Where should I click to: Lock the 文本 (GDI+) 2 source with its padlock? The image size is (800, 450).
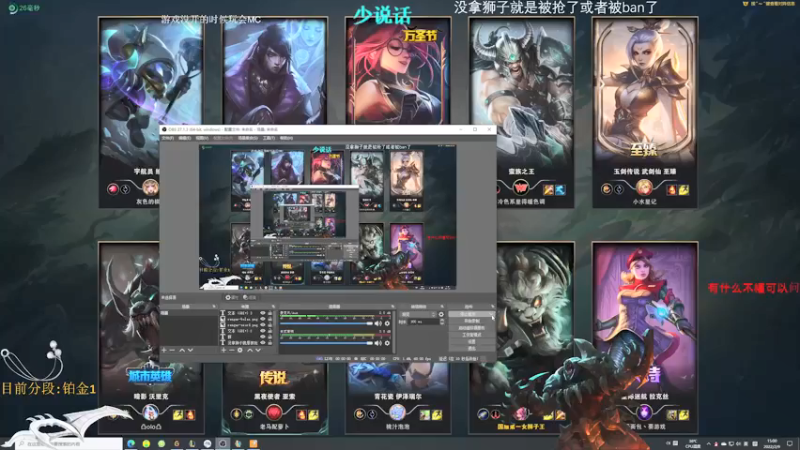pos(270,331)
